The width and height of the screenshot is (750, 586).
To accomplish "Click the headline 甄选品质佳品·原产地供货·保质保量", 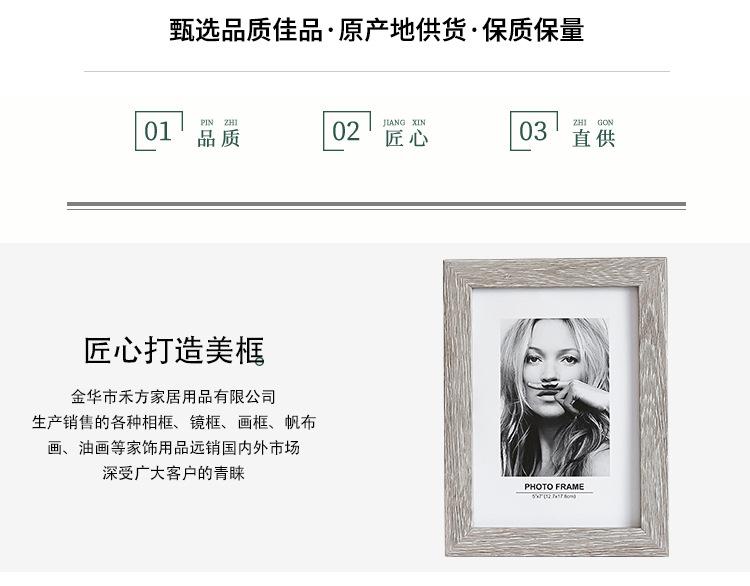I will (x=376, y=30).
